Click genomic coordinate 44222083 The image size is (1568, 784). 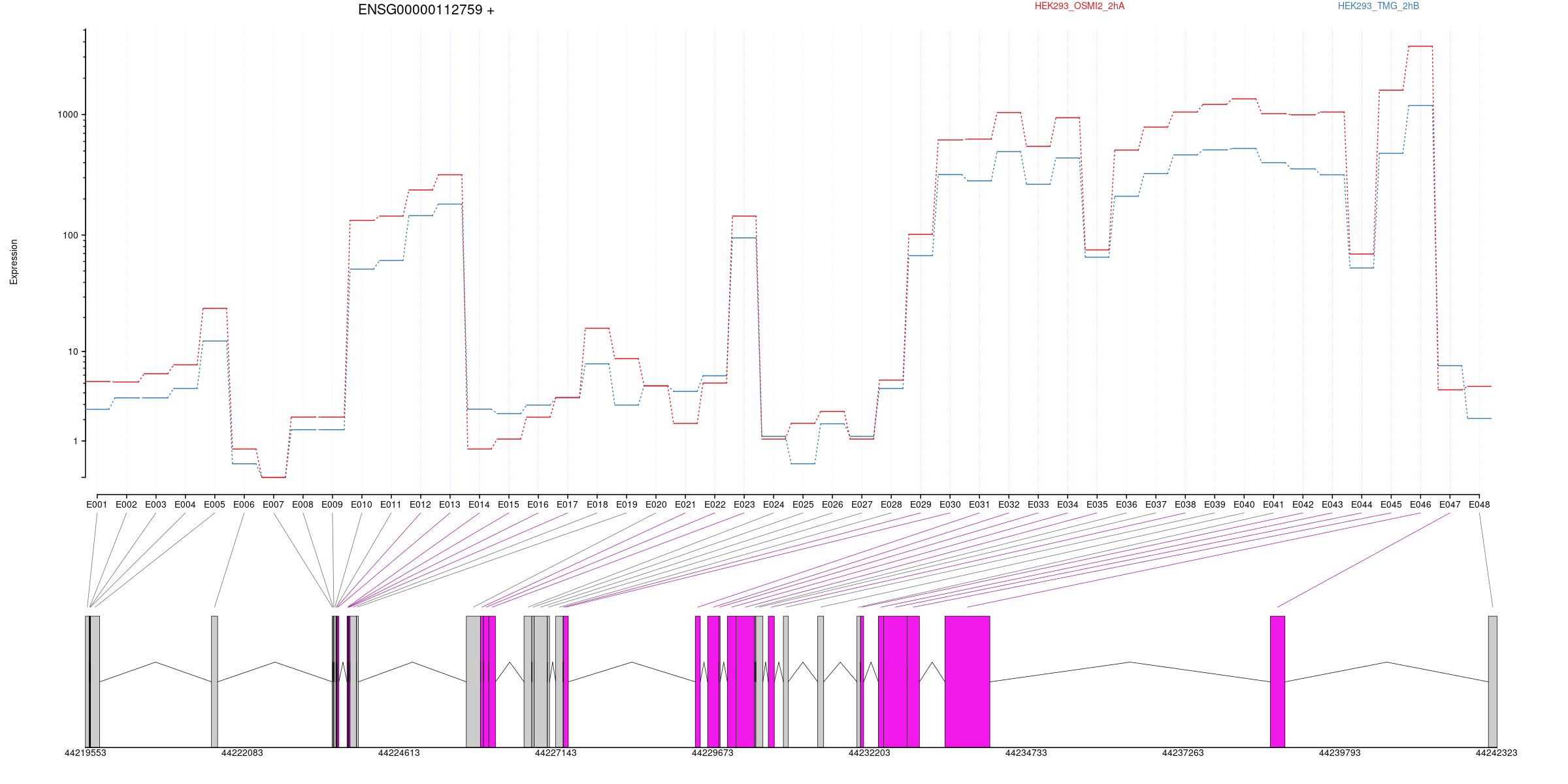[x=242, y=753]
